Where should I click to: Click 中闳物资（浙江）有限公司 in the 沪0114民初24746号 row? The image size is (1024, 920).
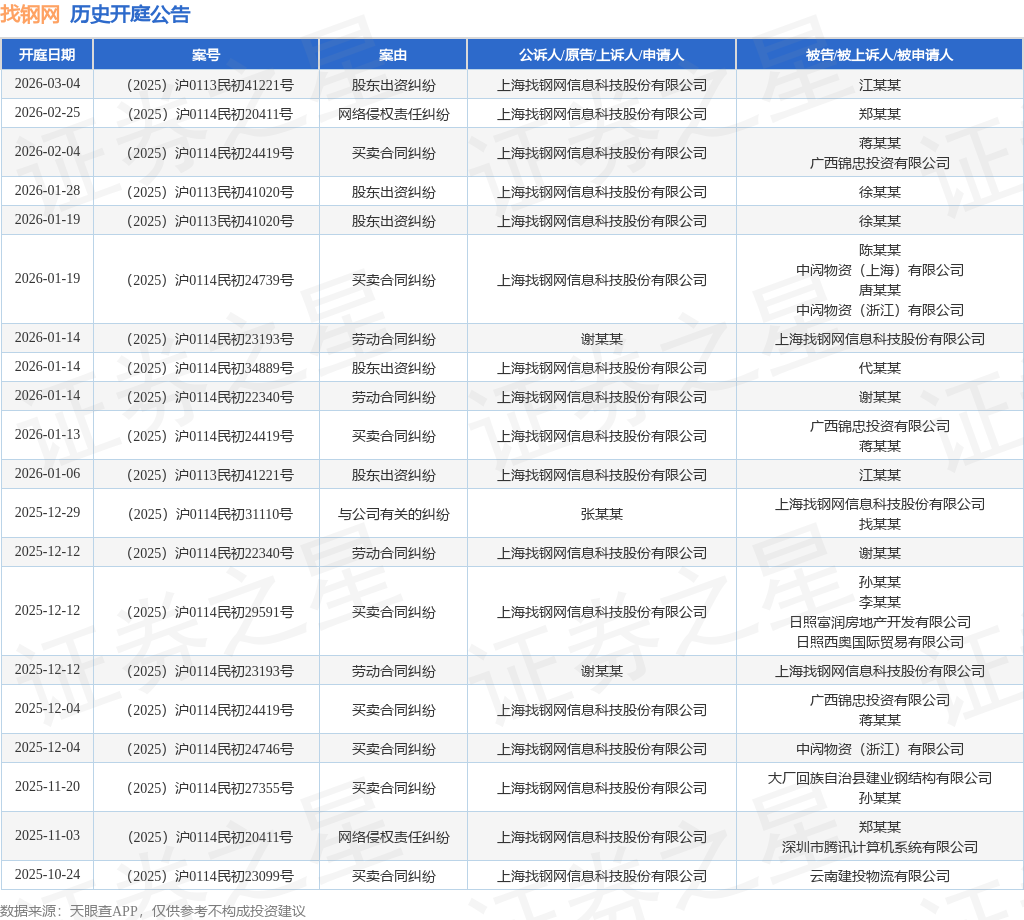[x=880, y=749]
